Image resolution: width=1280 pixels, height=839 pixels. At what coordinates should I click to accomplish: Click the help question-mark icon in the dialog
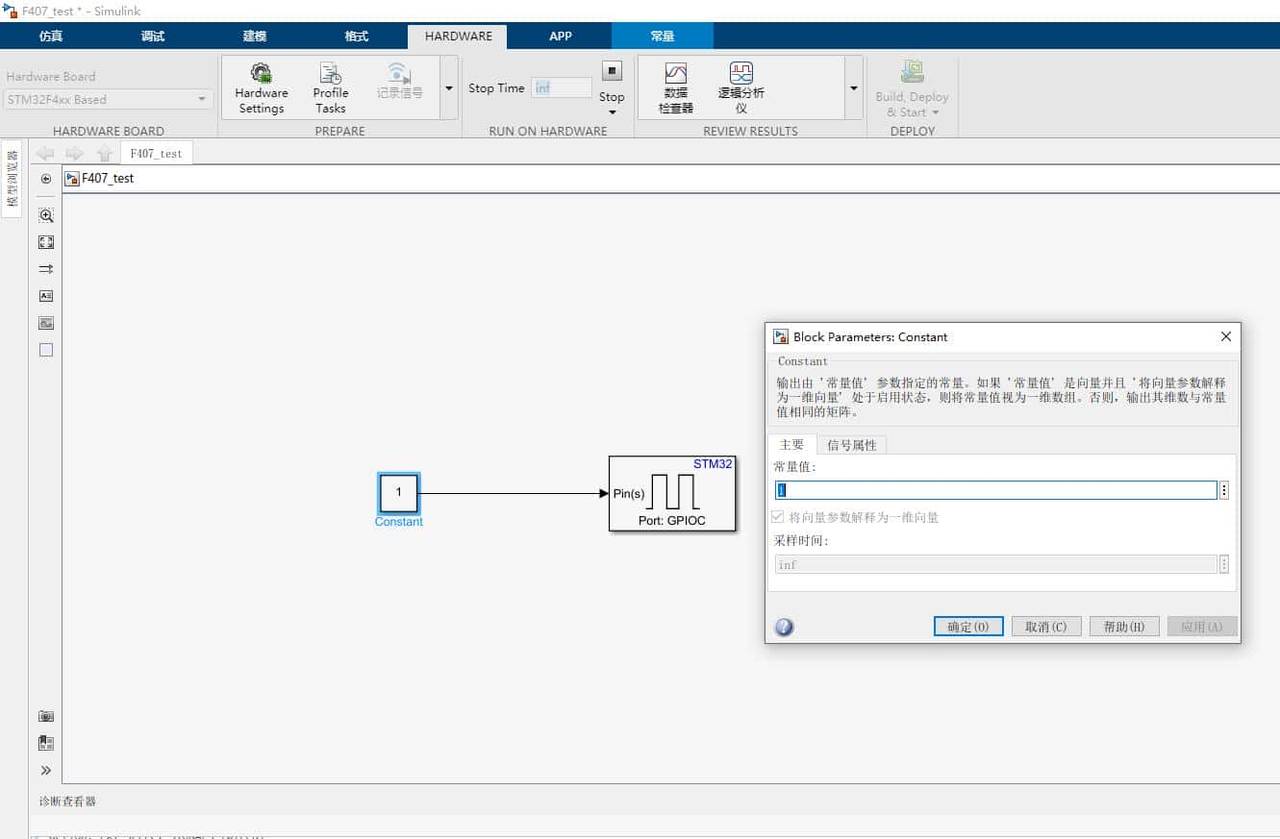tap(784, 627)
